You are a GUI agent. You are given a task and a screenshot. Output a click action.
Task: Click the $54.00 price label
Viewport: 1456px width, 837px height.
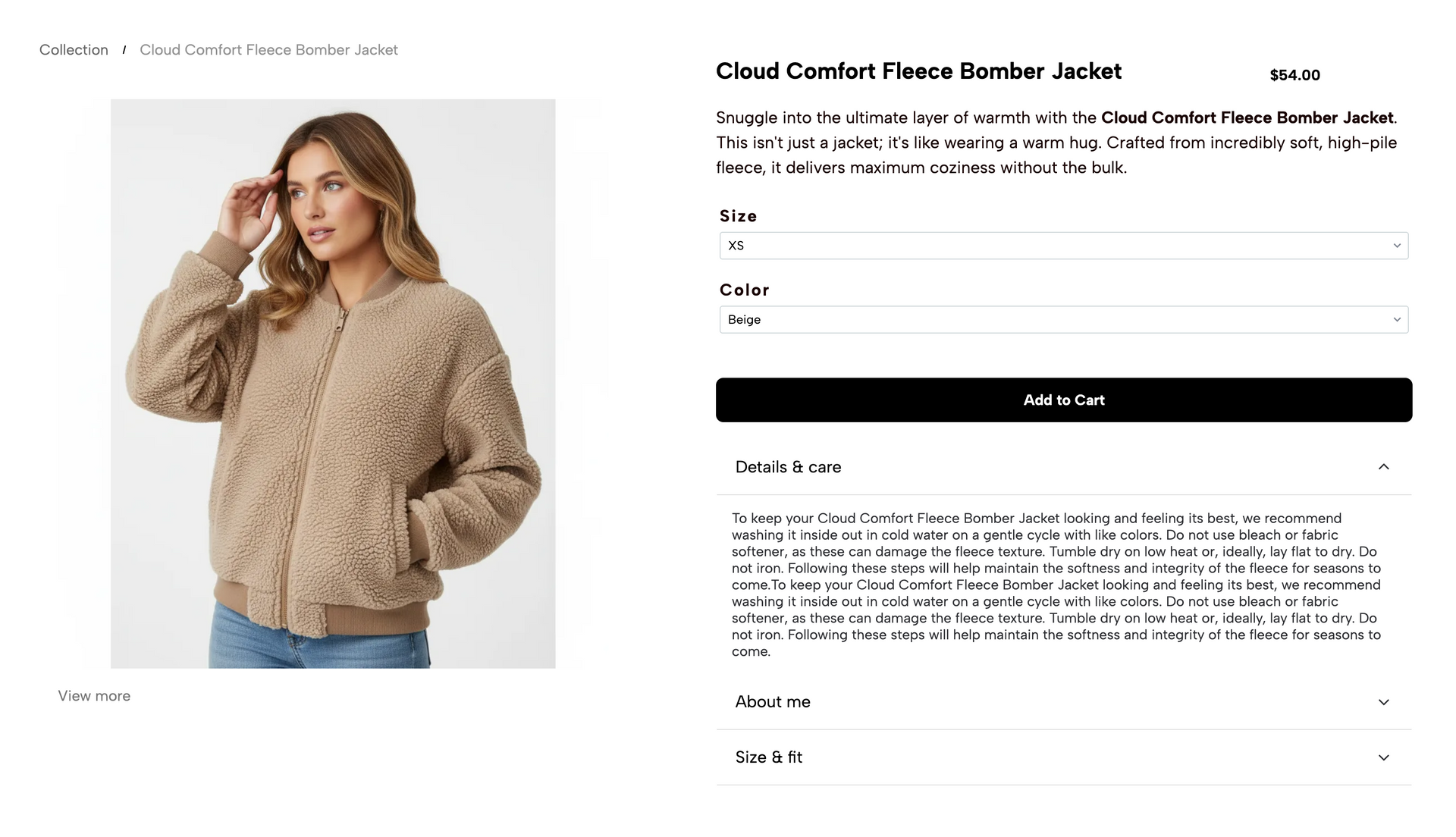(1294, 74)
